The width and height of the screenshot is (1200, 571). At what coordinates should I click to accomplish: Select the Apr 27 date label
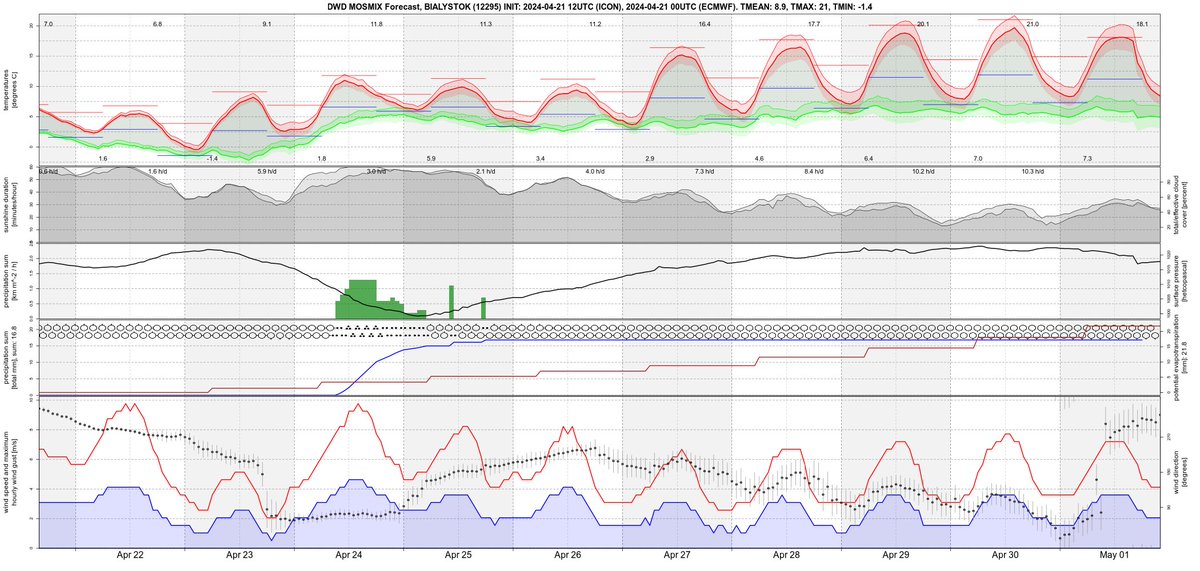coord(677,555)
